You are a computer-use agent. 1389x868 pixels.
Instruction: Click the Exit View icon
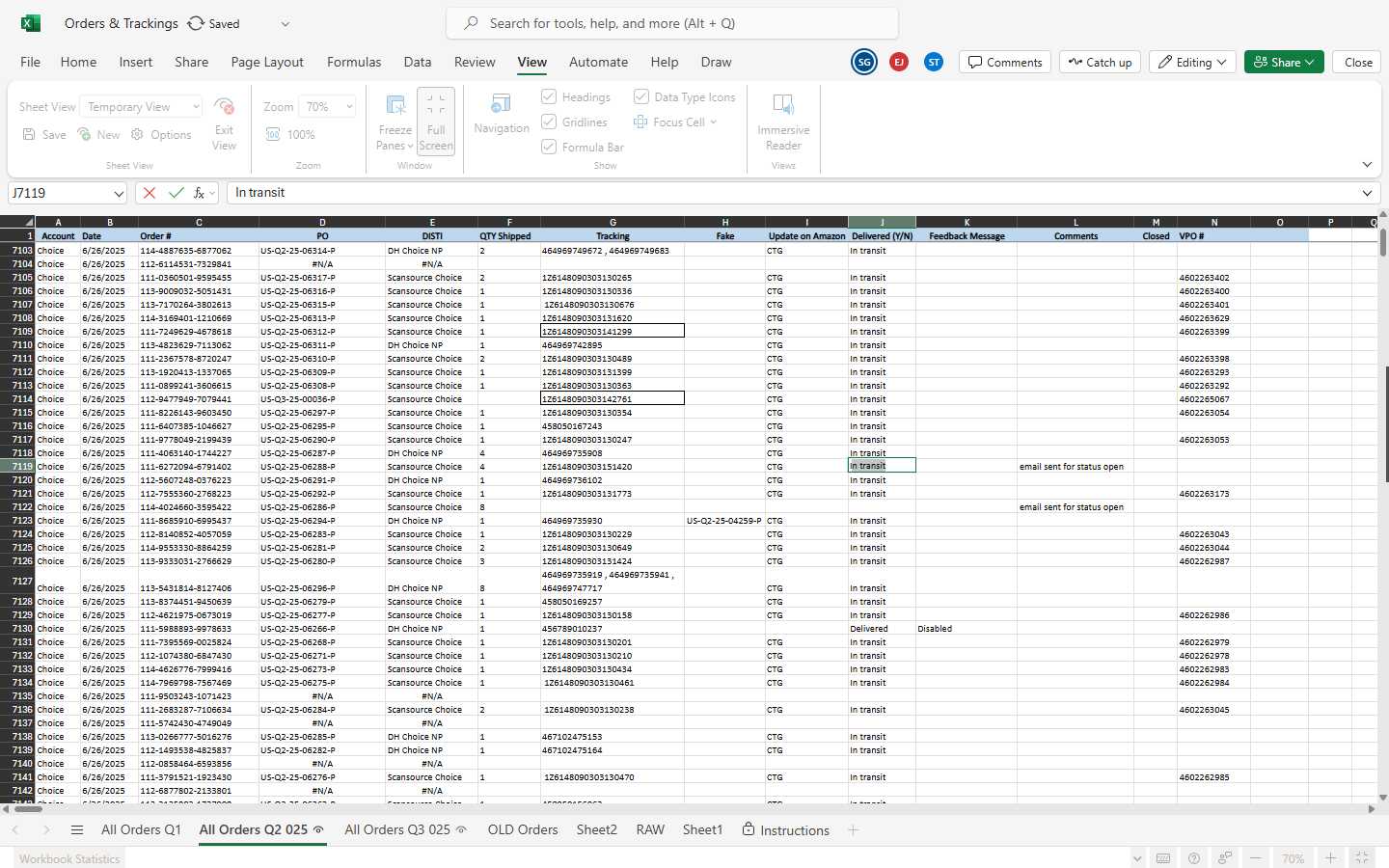point(224,105)
